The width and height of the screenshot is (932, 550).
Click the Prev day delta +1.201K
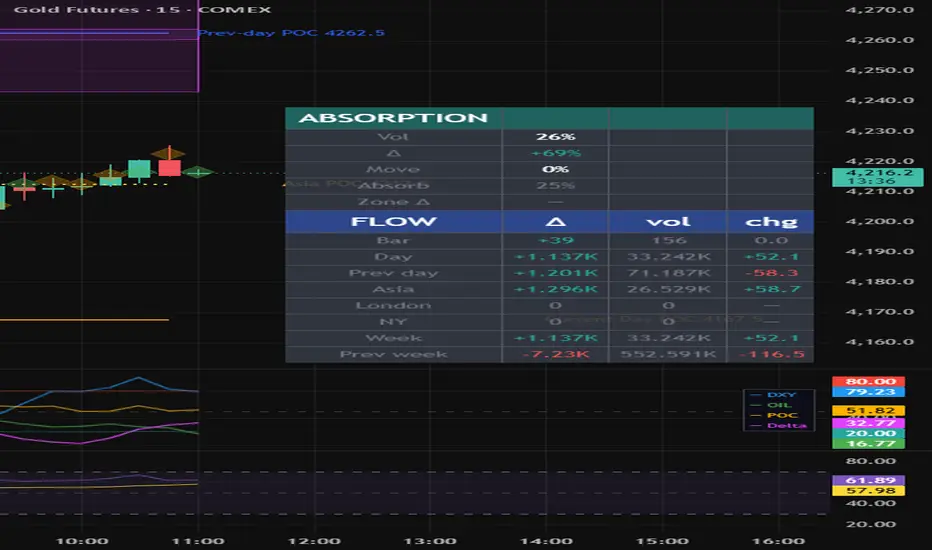tap(555, 273)
